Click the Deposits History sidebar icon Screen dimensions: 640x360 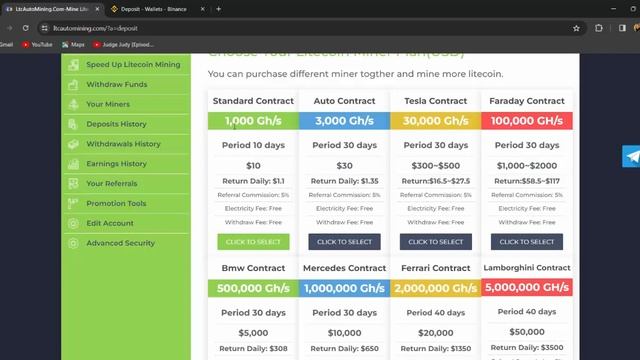(x=73, y=124)
